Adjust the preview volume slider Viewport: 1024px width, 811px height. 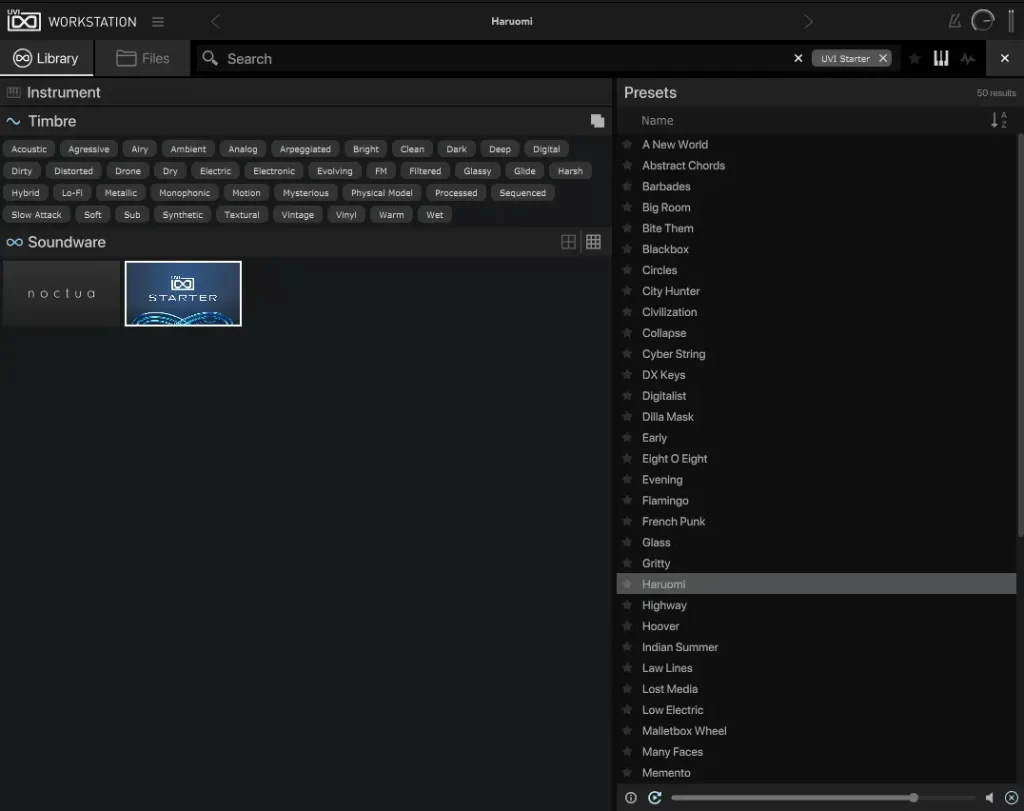pyautogui.click(x=913, y=797)
